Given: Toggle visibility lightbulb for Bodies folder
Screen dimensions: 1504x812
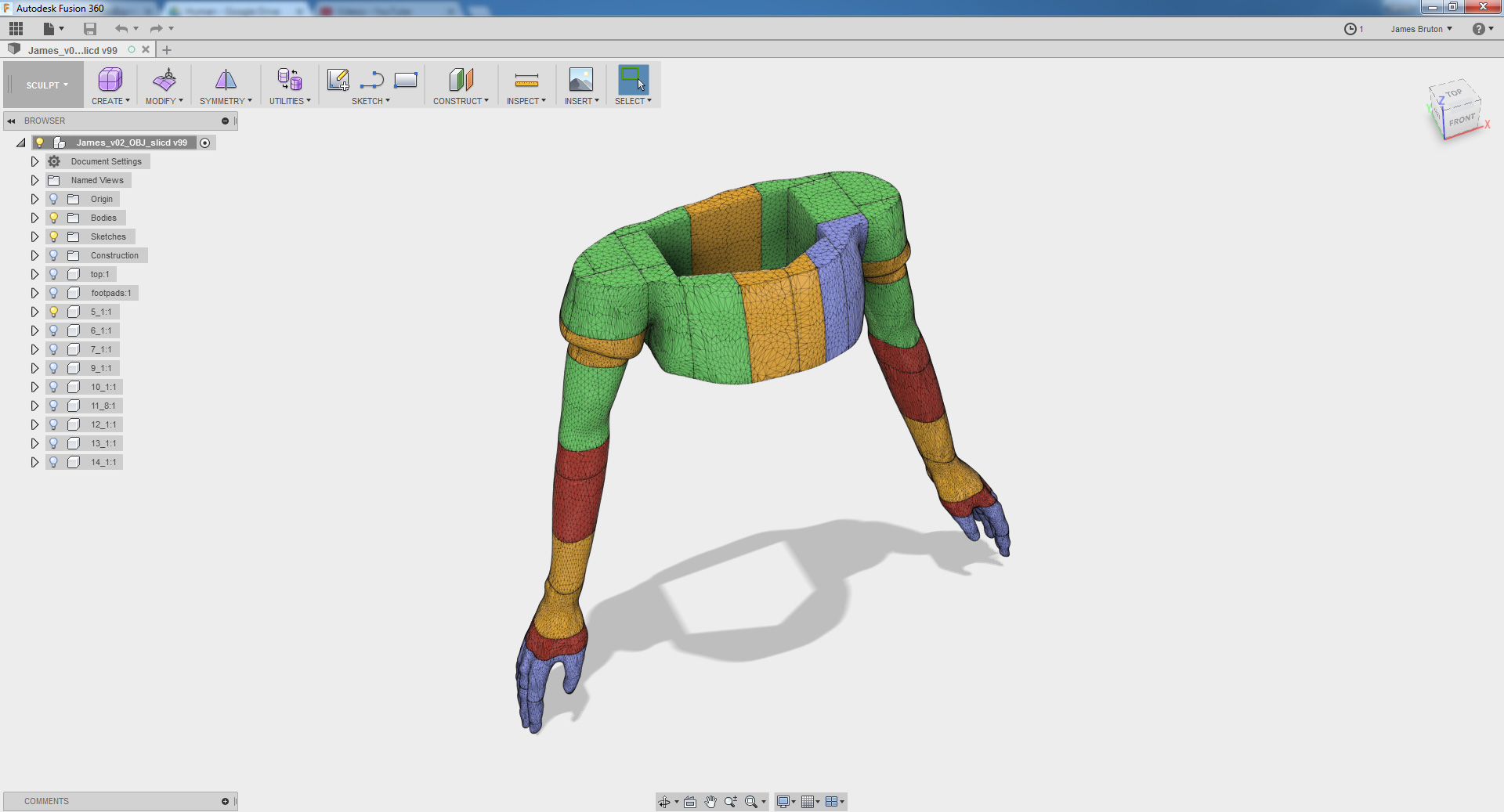Looking at the screenshot, I should click(54, 218).
